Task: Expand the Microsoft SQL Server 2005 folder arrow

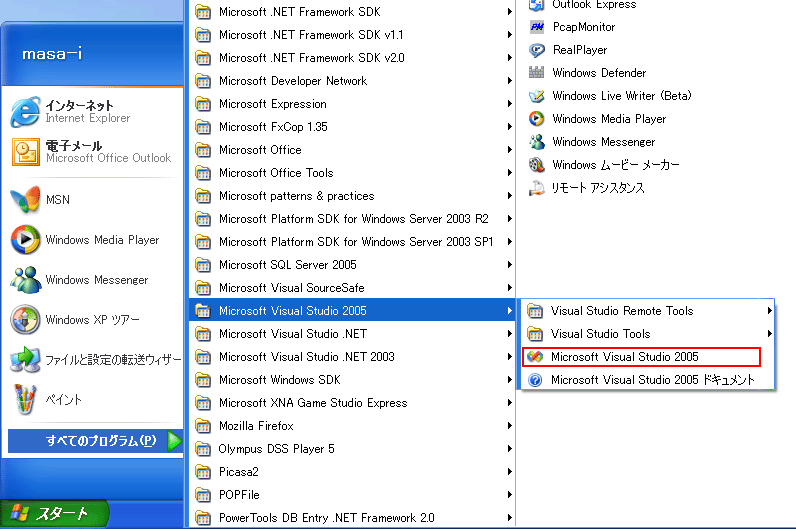Action: [x=509, y=264]
